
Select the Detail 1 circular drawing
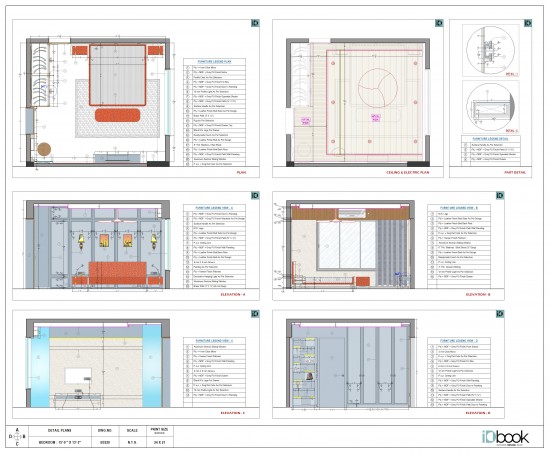coord(491,50)
